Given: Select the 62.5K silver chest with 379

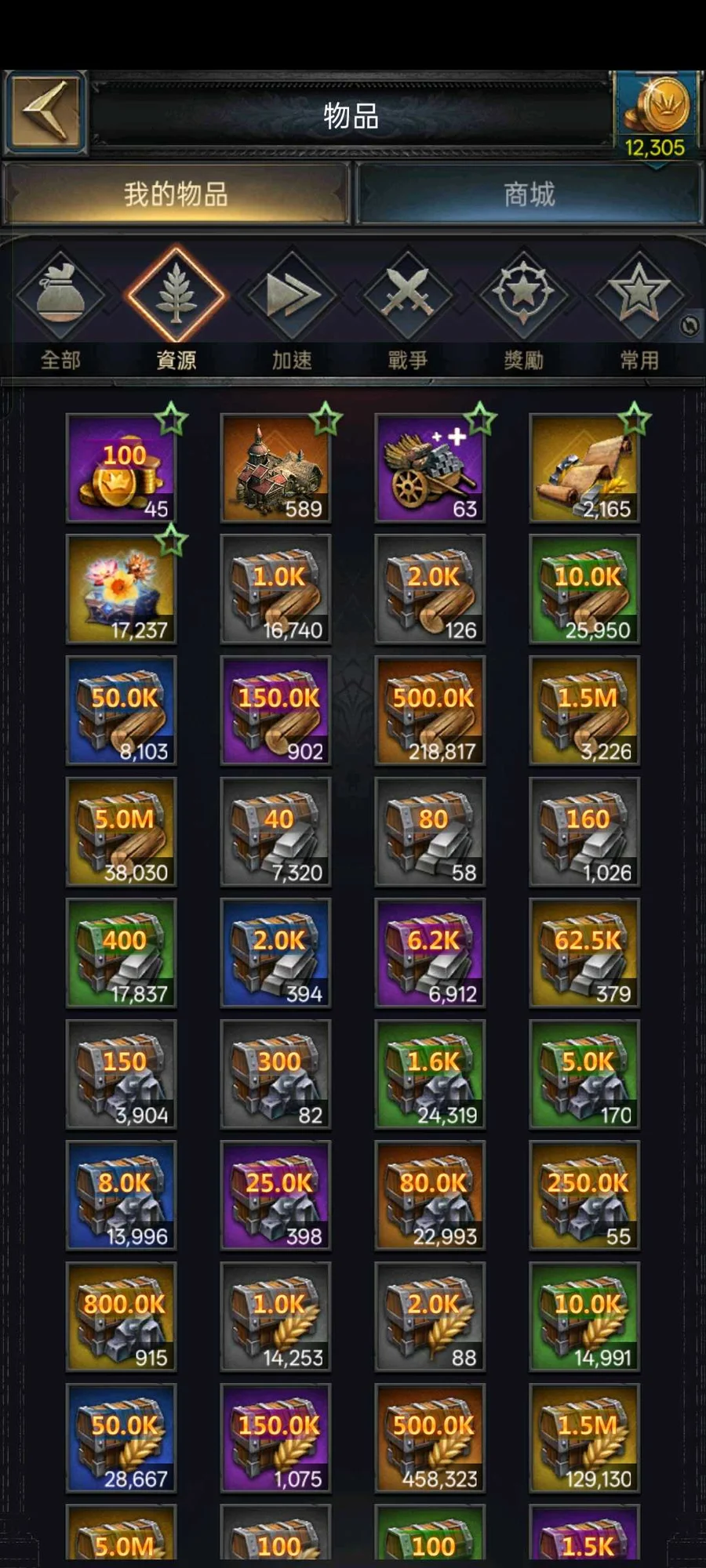Looking at the screenshot, I should pyautogui.click(x=584, y=953).
